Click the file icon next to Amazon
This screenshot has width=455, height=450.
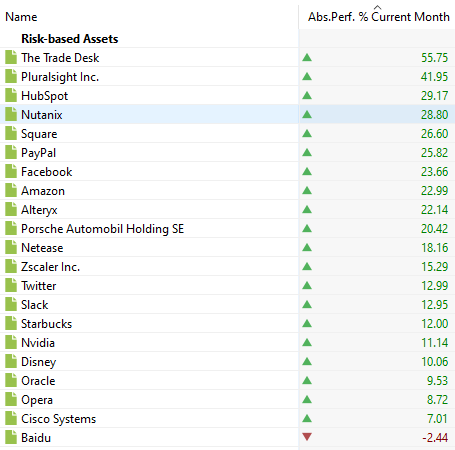tap(11, 190)
